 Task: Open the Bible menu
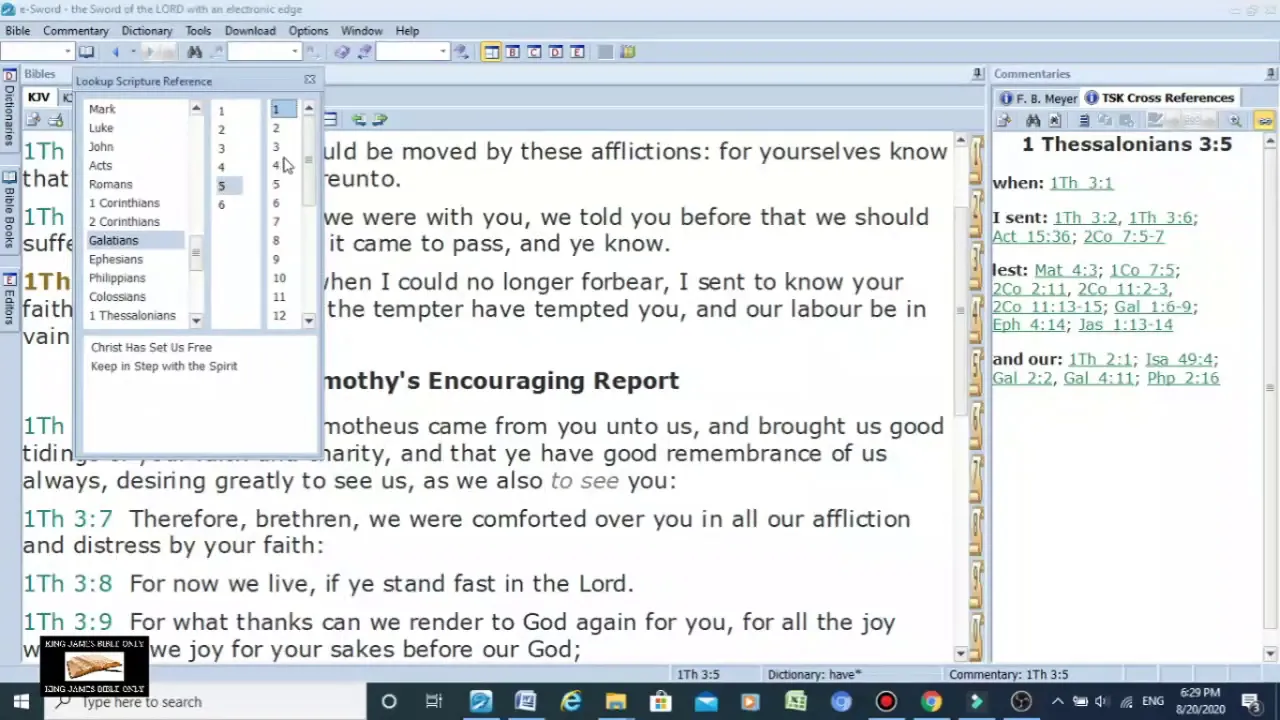17,31
